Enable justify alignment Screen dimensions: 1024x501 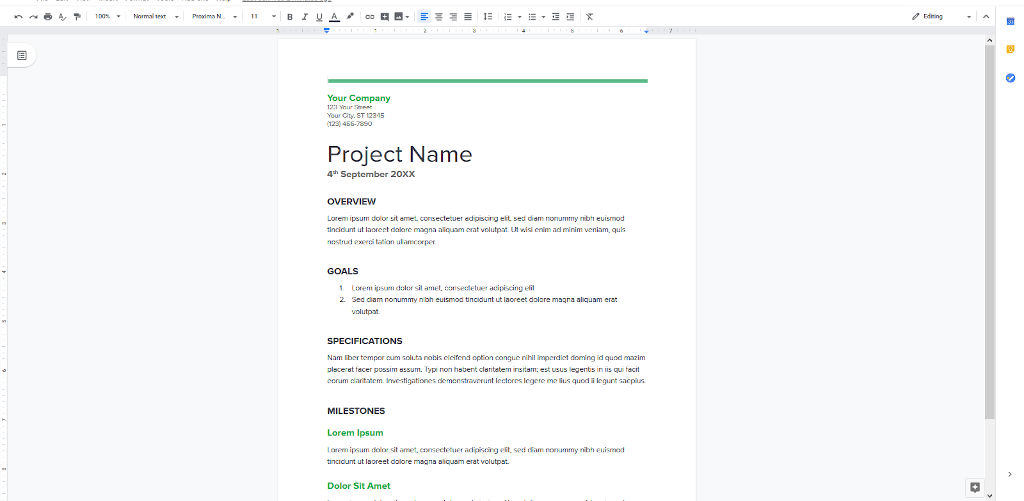tap(468, 16)
